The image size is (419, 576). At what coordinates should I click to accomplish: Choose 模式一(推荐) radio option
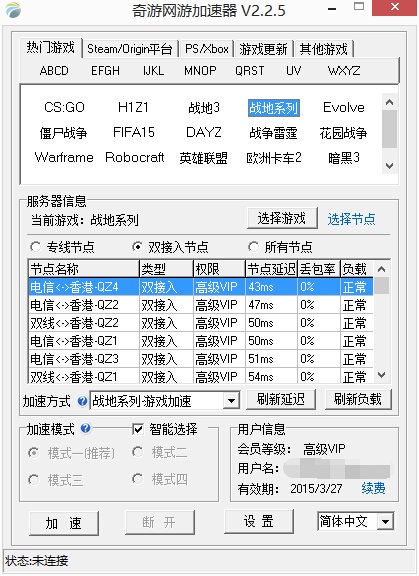34,453
